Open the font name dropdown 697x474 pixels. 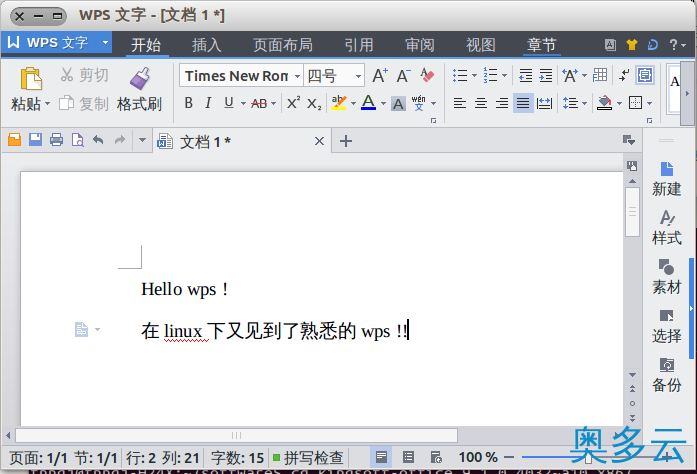[297, 76]
